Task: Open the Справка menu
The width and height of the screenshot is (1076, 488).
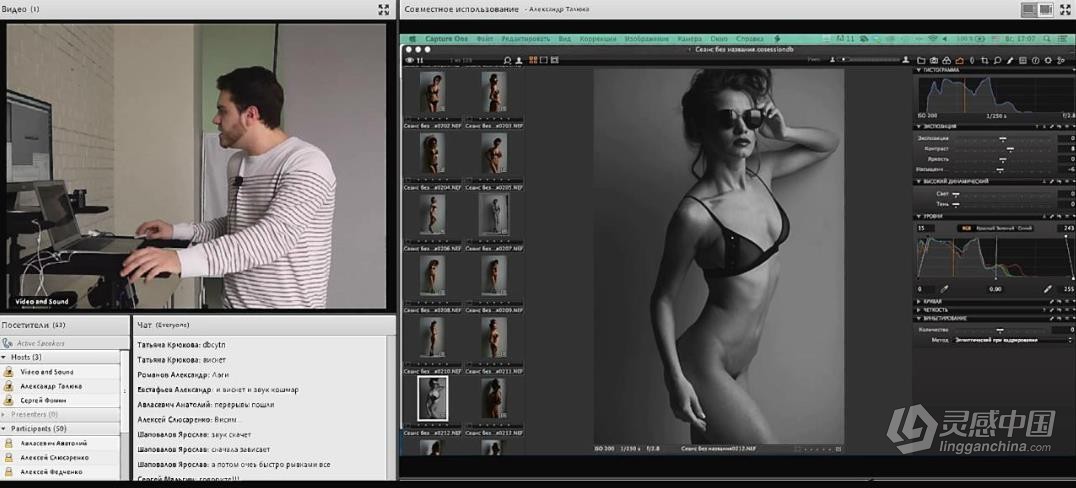Action: pos(749,39)
